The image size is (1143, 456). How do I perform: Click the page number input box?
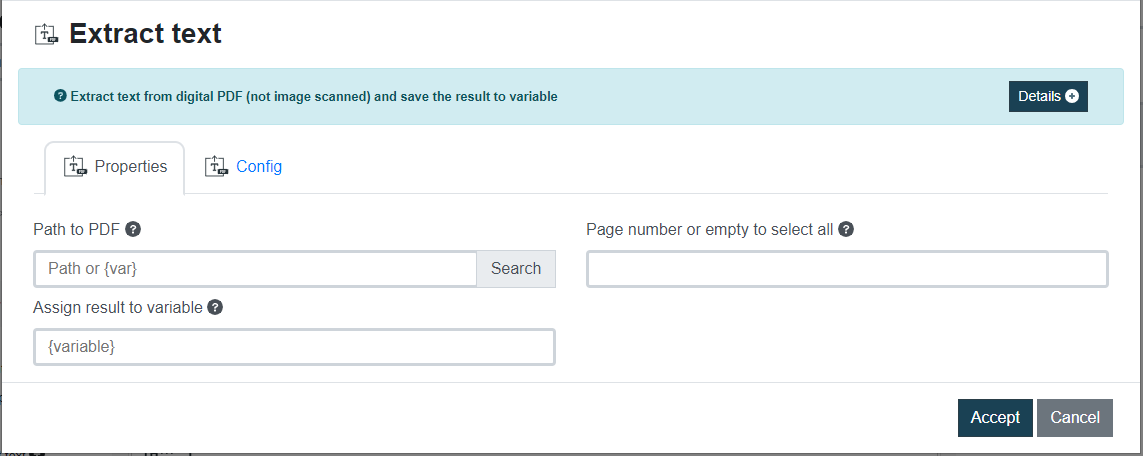[846, 269]
